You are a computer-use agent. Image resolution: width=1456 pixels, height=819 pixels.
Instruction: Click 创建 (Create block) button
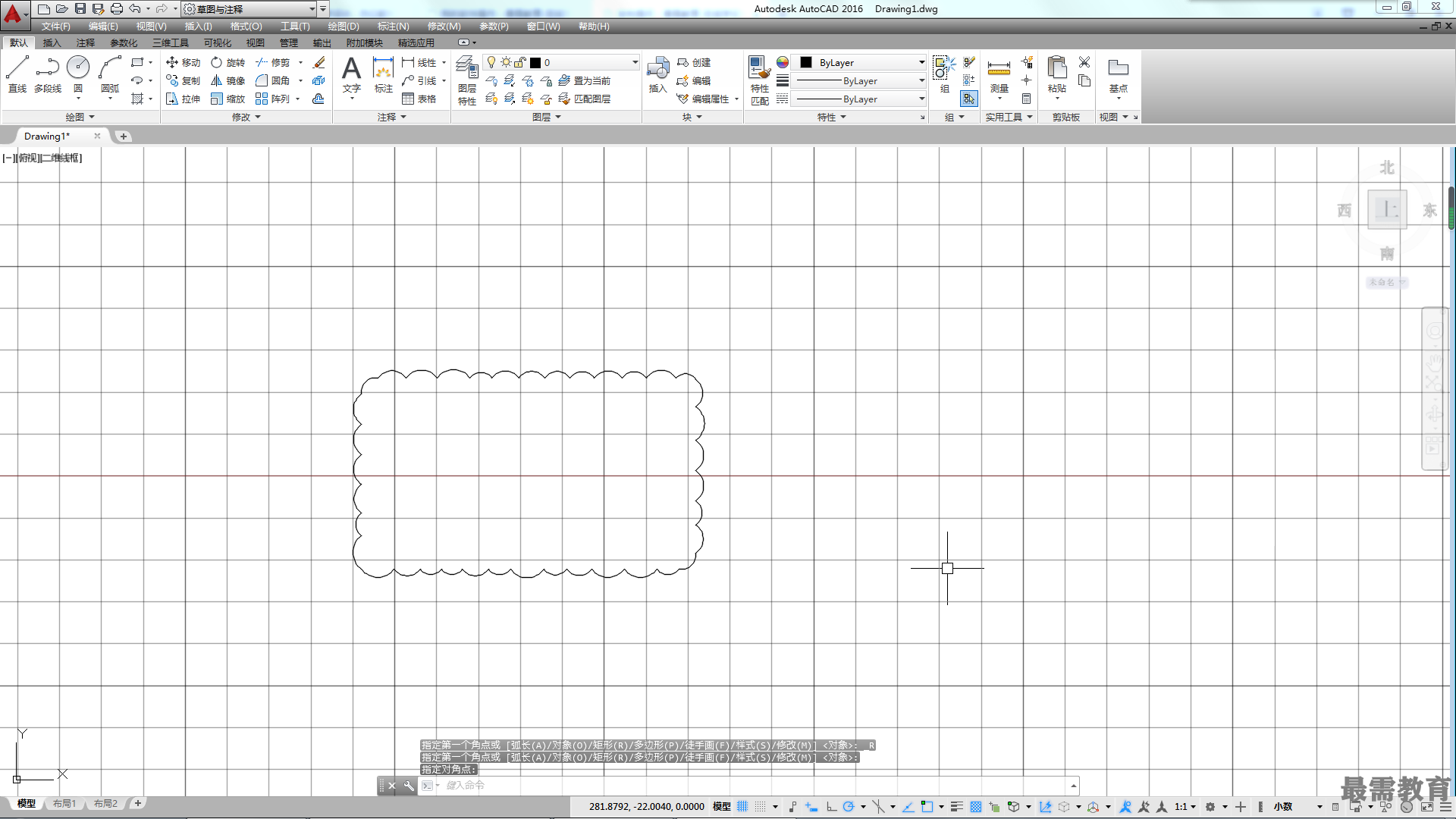pyautogui.click(x=694, y=62)
